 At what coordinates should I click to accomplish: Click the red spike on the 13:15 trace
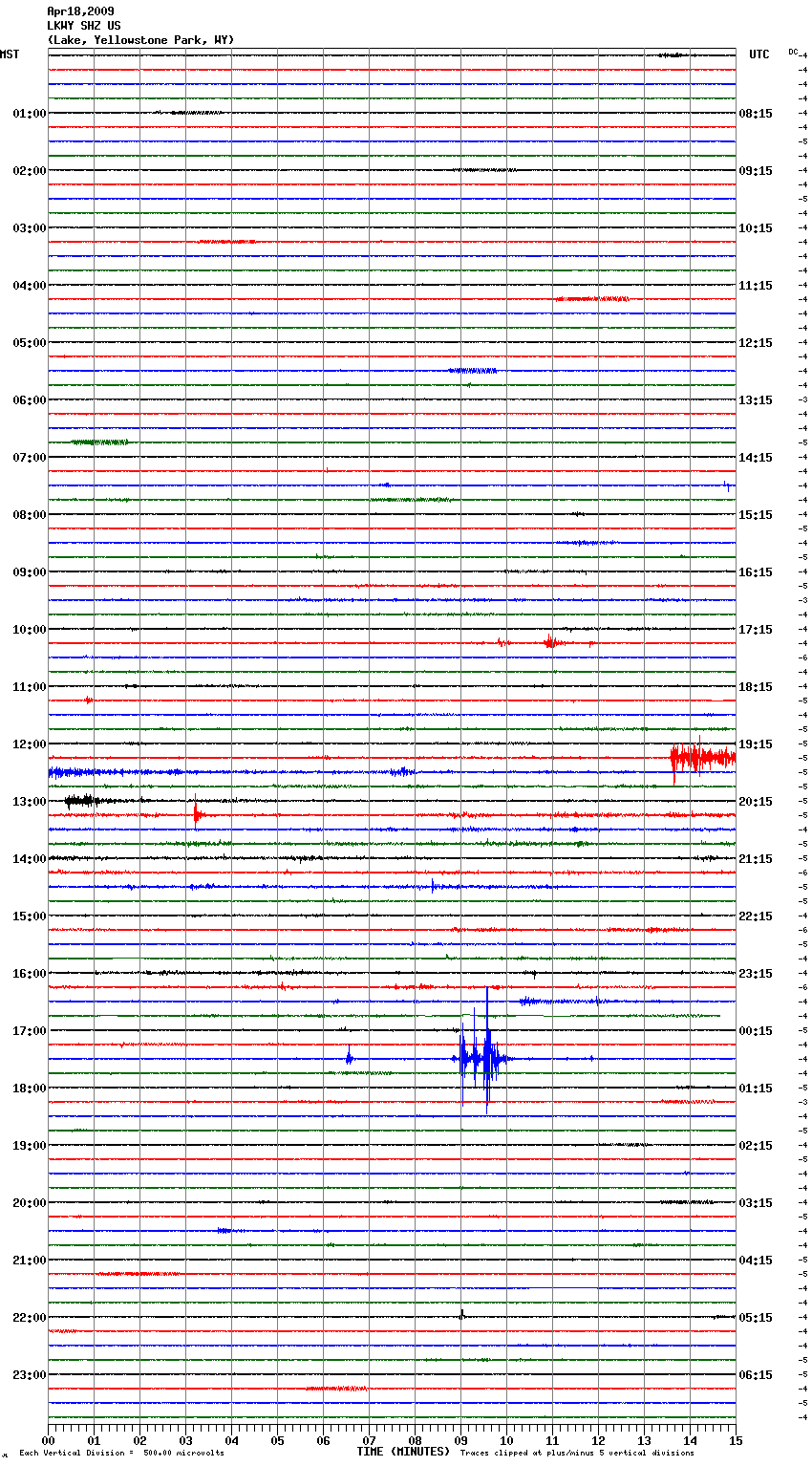tap(196, 814)
